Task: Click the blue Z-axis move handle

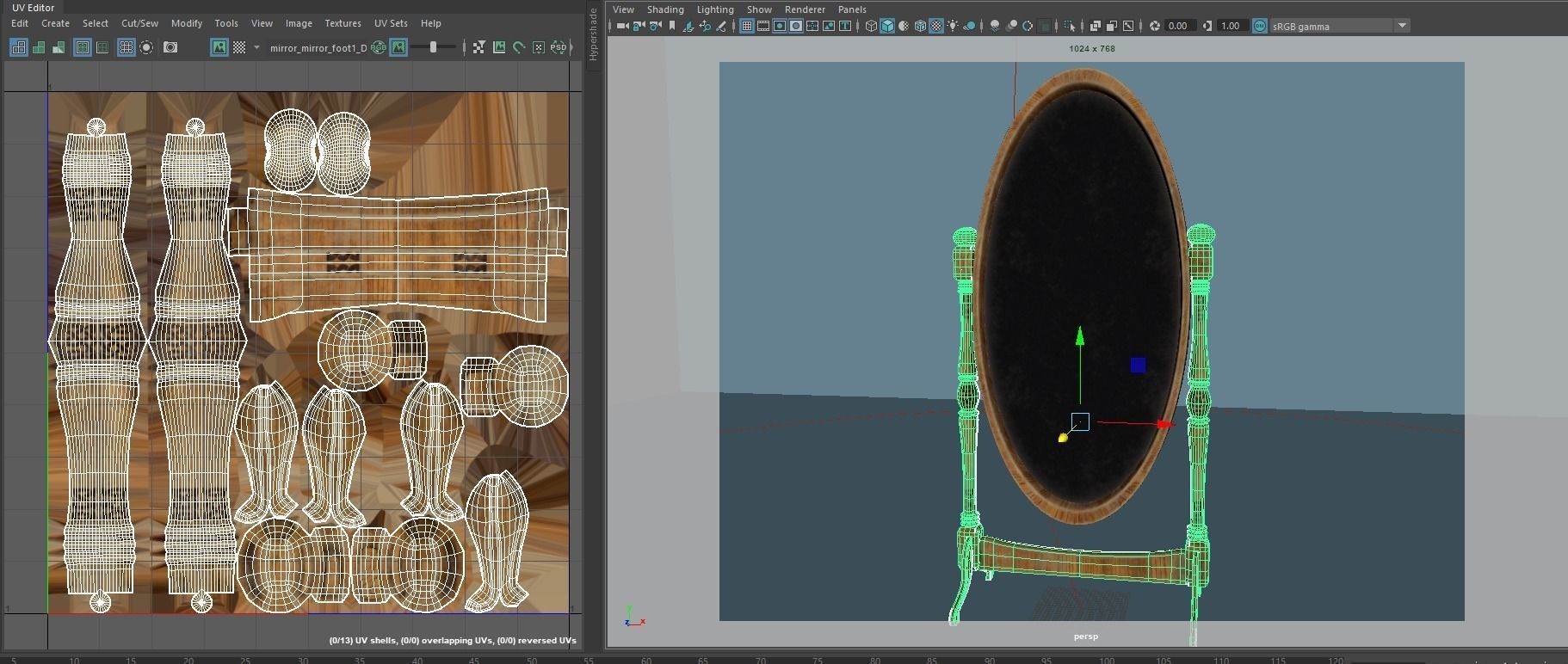Action: (1138, 366)
